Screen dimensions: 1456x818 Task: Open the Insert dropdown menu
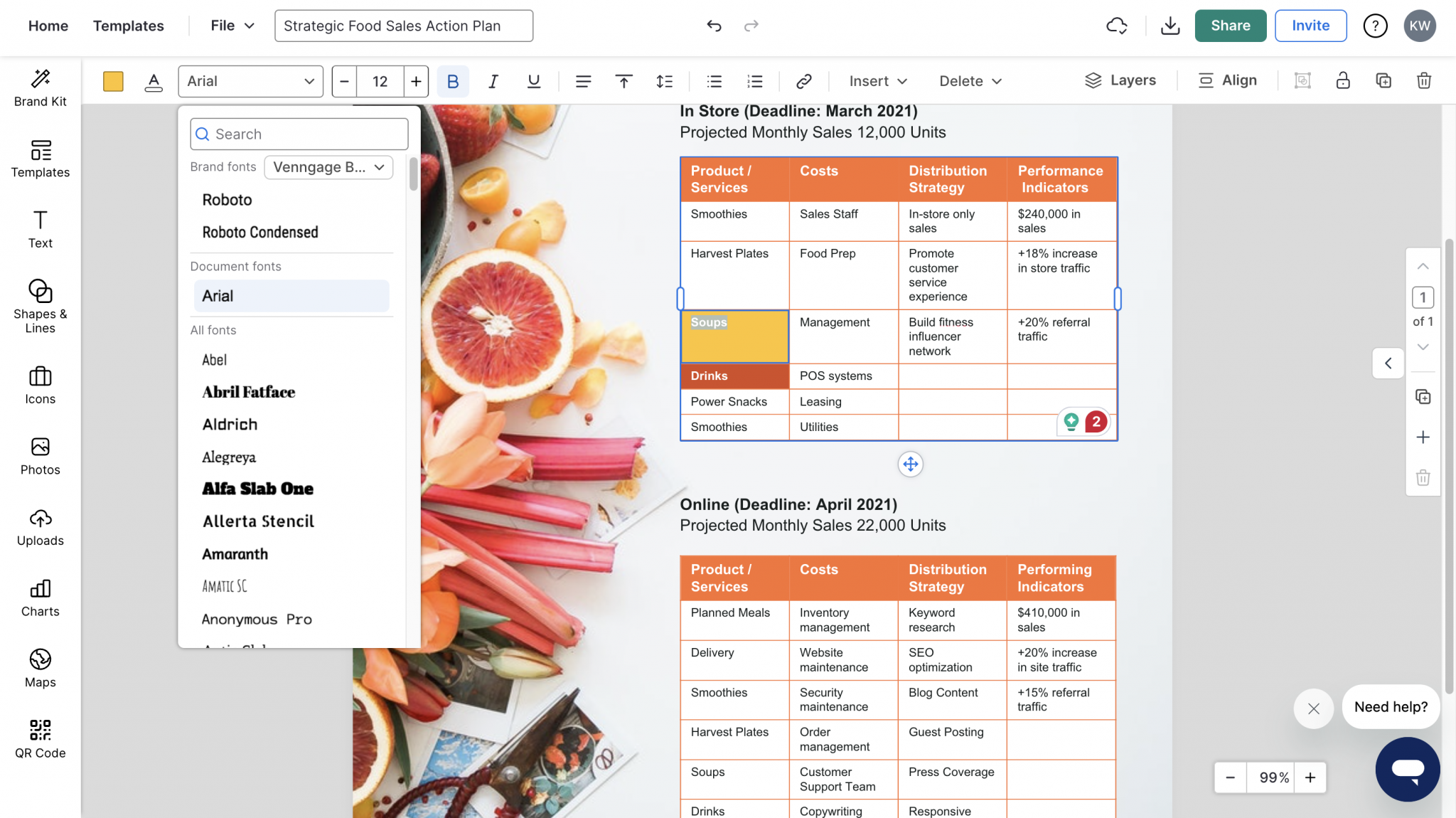[x=876, y=81]
